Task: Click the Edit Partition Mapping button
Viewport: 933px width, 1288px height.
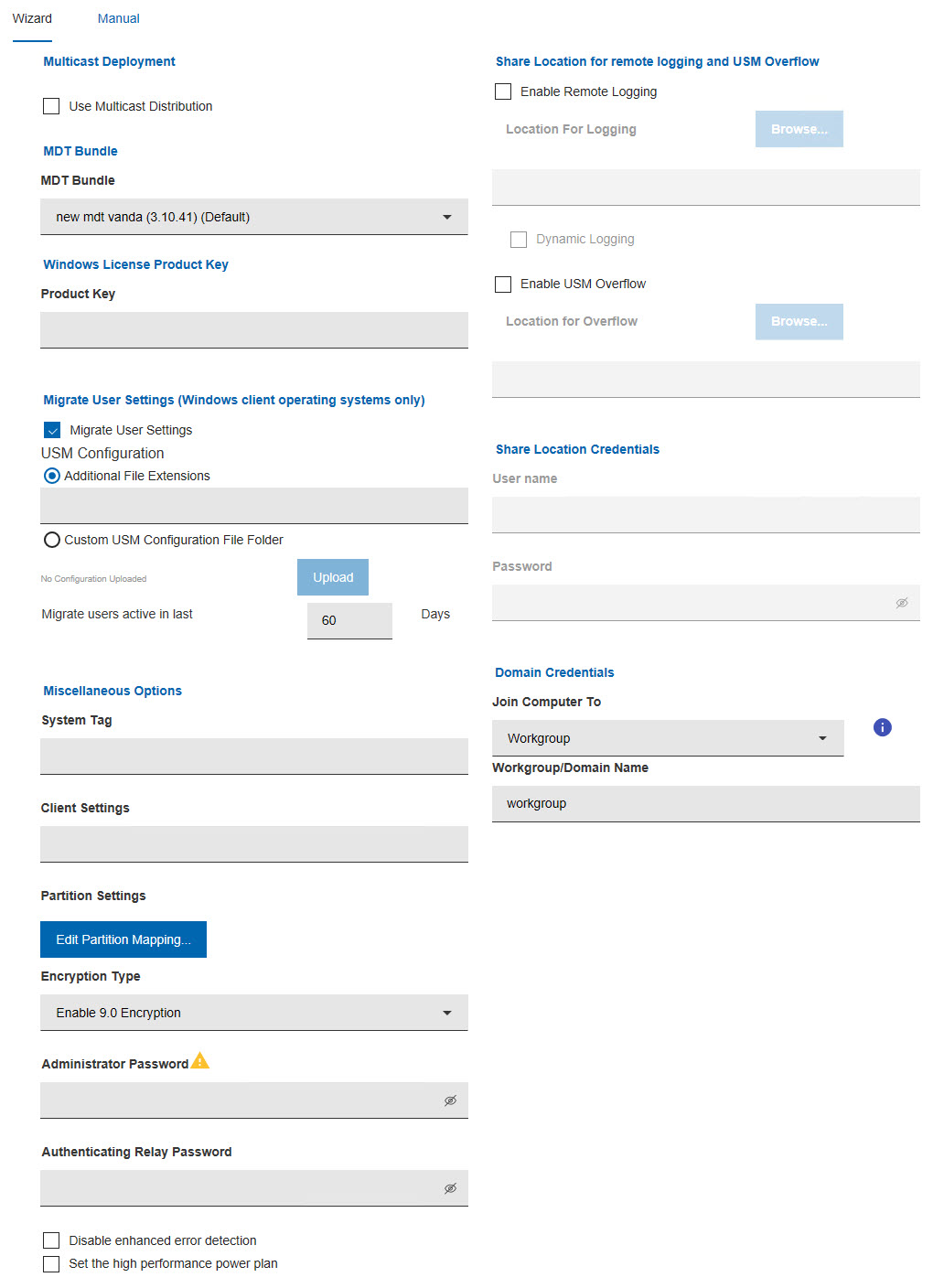Action: [x=123, y=939]
